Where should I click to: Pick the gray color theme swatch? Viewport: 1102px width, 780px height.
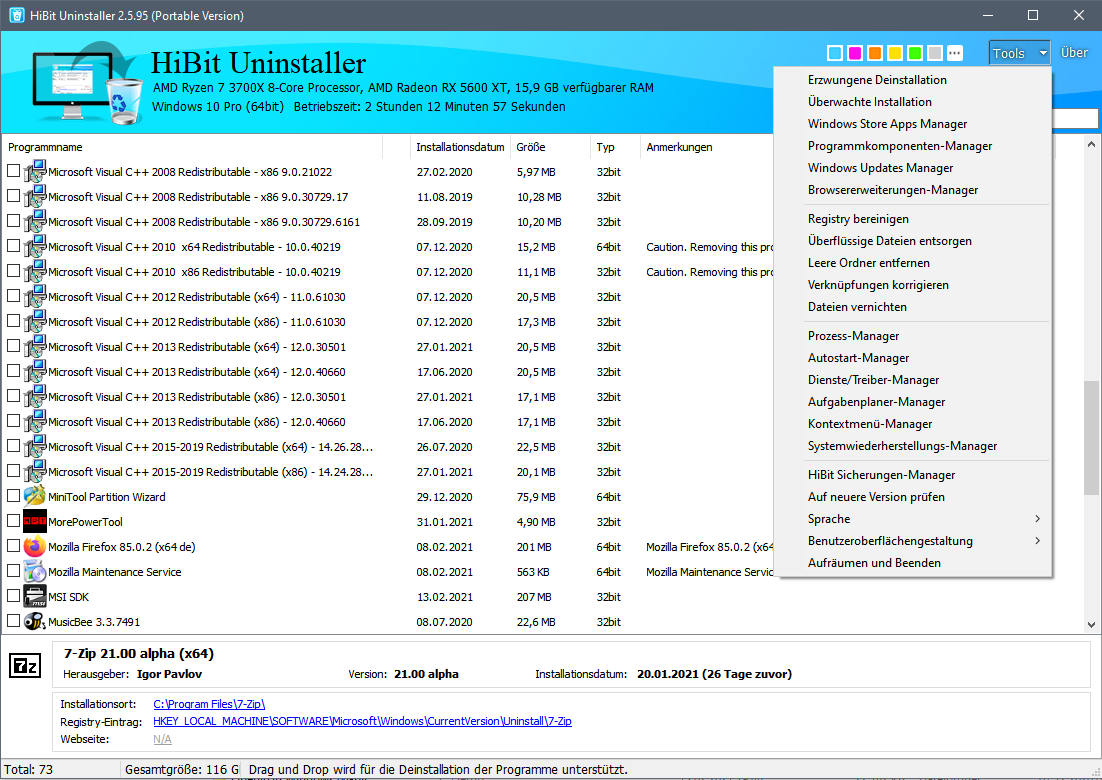coord(935,53)
